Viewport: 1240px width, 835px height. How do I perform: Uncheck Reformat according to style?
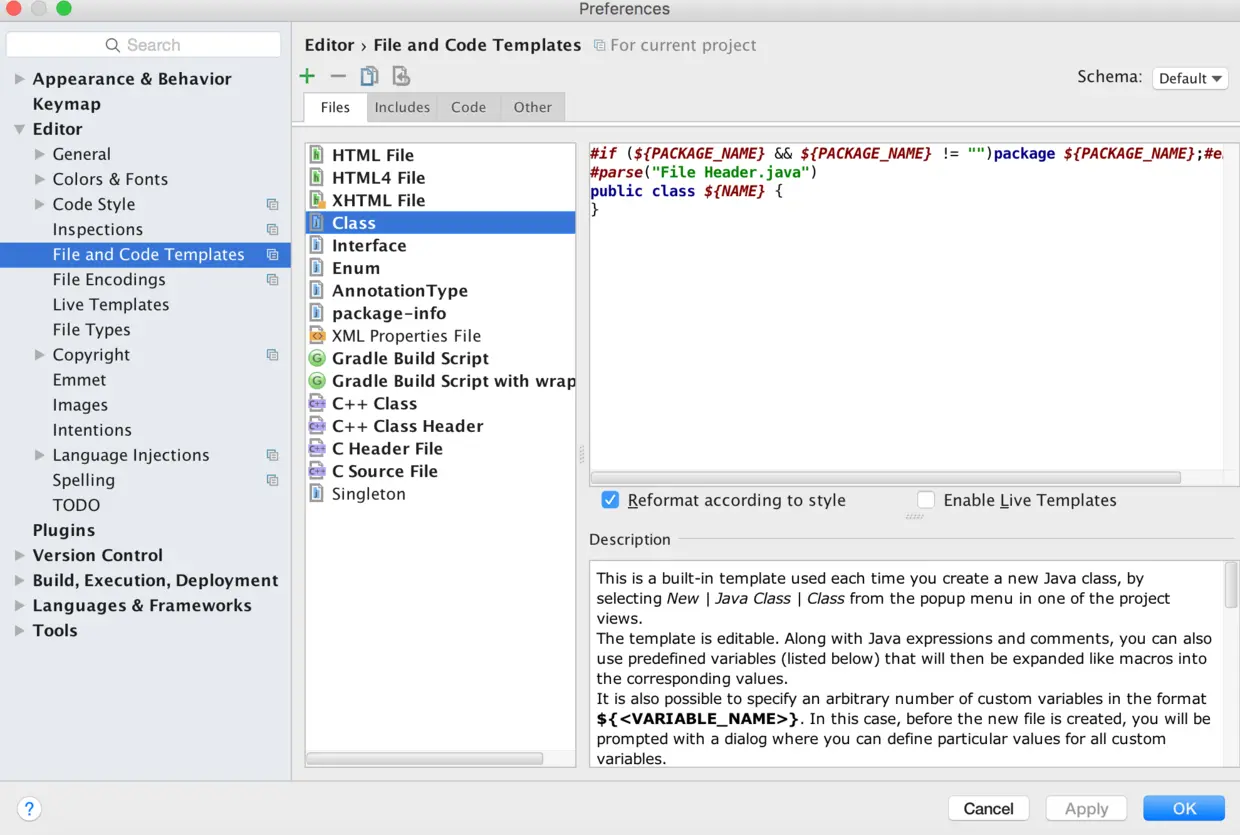pyautogui.click(x=610, y=500)
